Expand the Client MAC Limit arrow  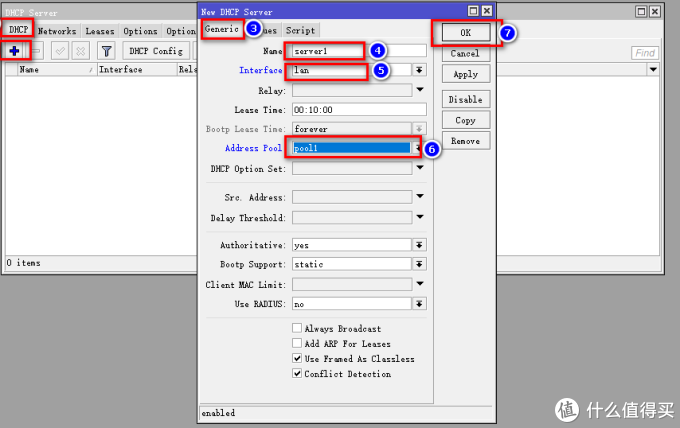(x=420, y=284)
